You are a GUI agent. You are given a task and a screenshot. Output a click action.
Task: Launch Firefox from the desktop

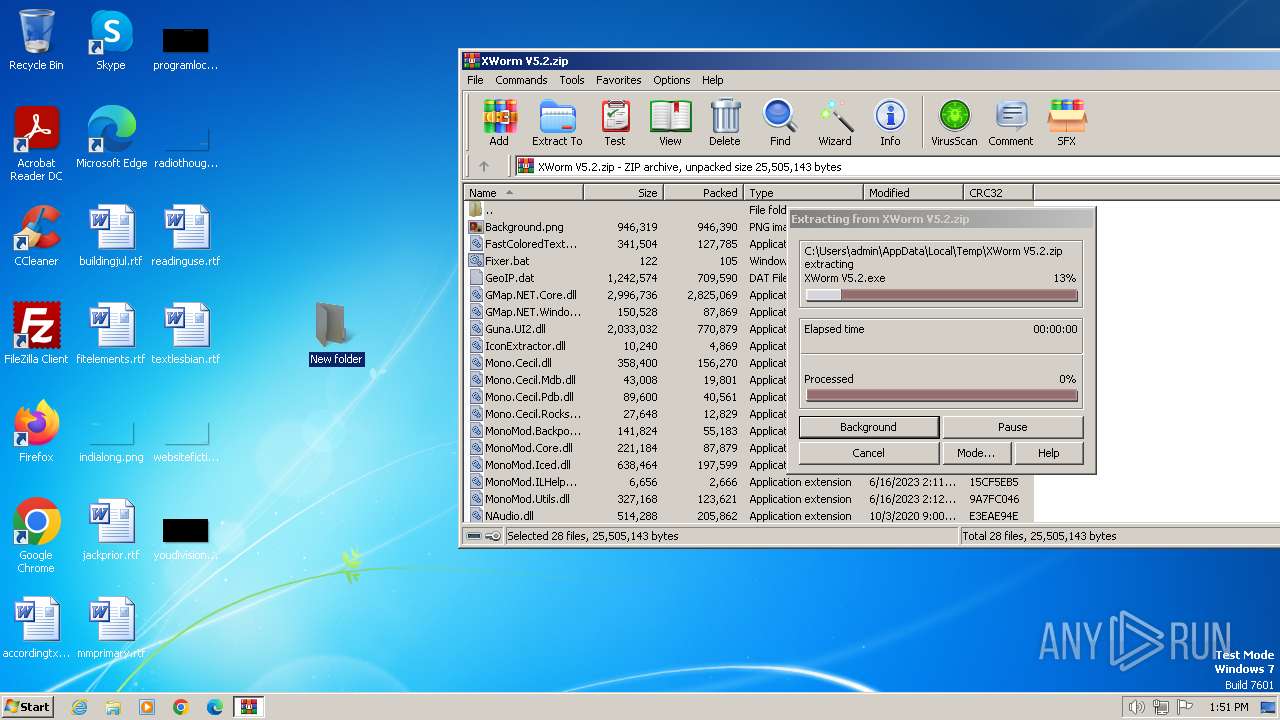[36, 432]
